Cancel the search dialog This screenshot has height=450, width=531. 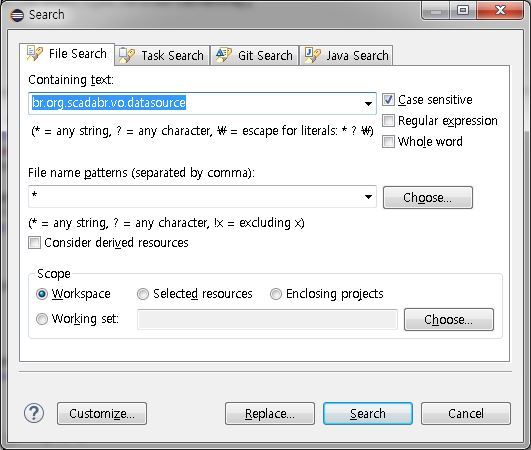click(x=466, y=413)
